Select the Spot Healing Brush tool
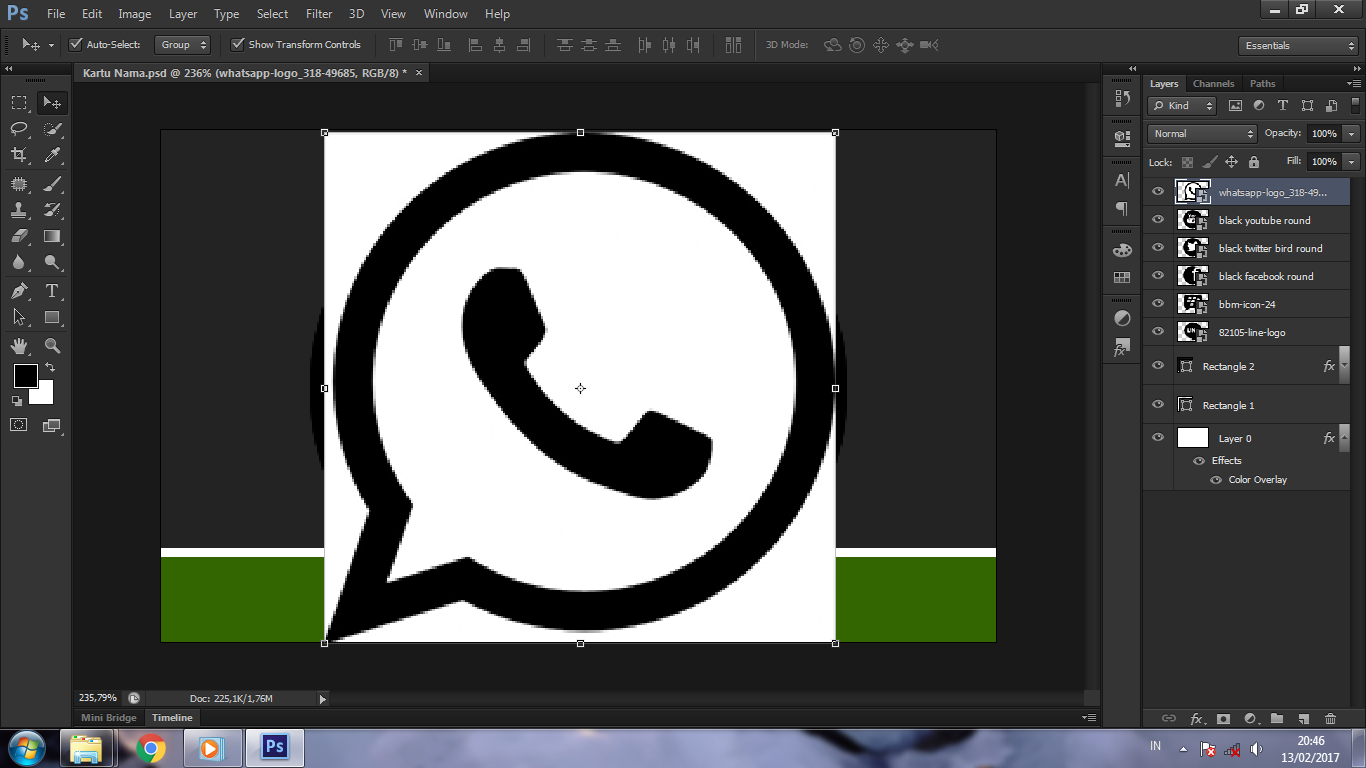Image resolution: width=1366 pixels, height=768 pixels. [19, 183]
